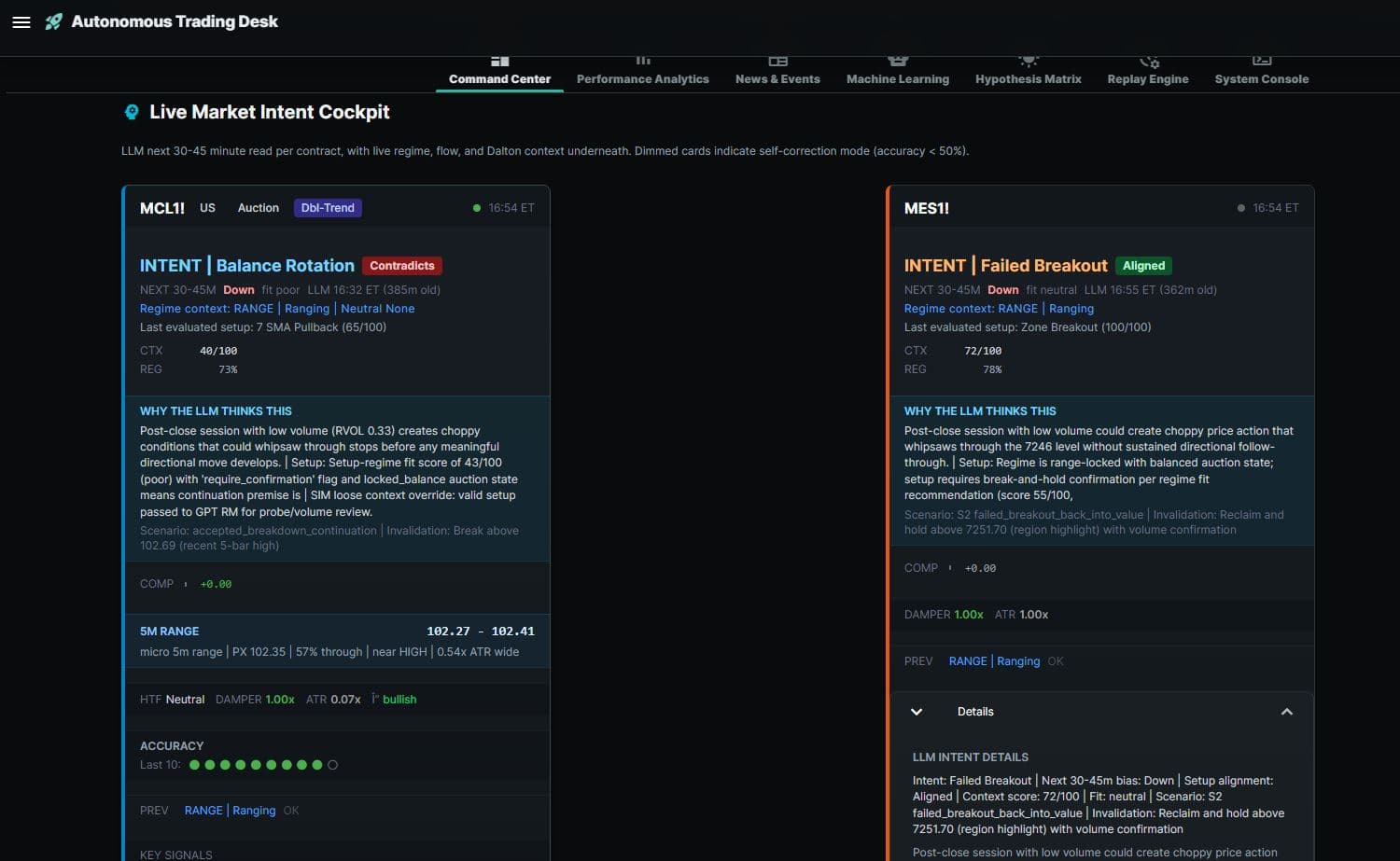Click LLM 16:55 ET (362m old) text
Image resolution: width=1400 pixels, height=861 pixels.
click(x=1150, y=290)
